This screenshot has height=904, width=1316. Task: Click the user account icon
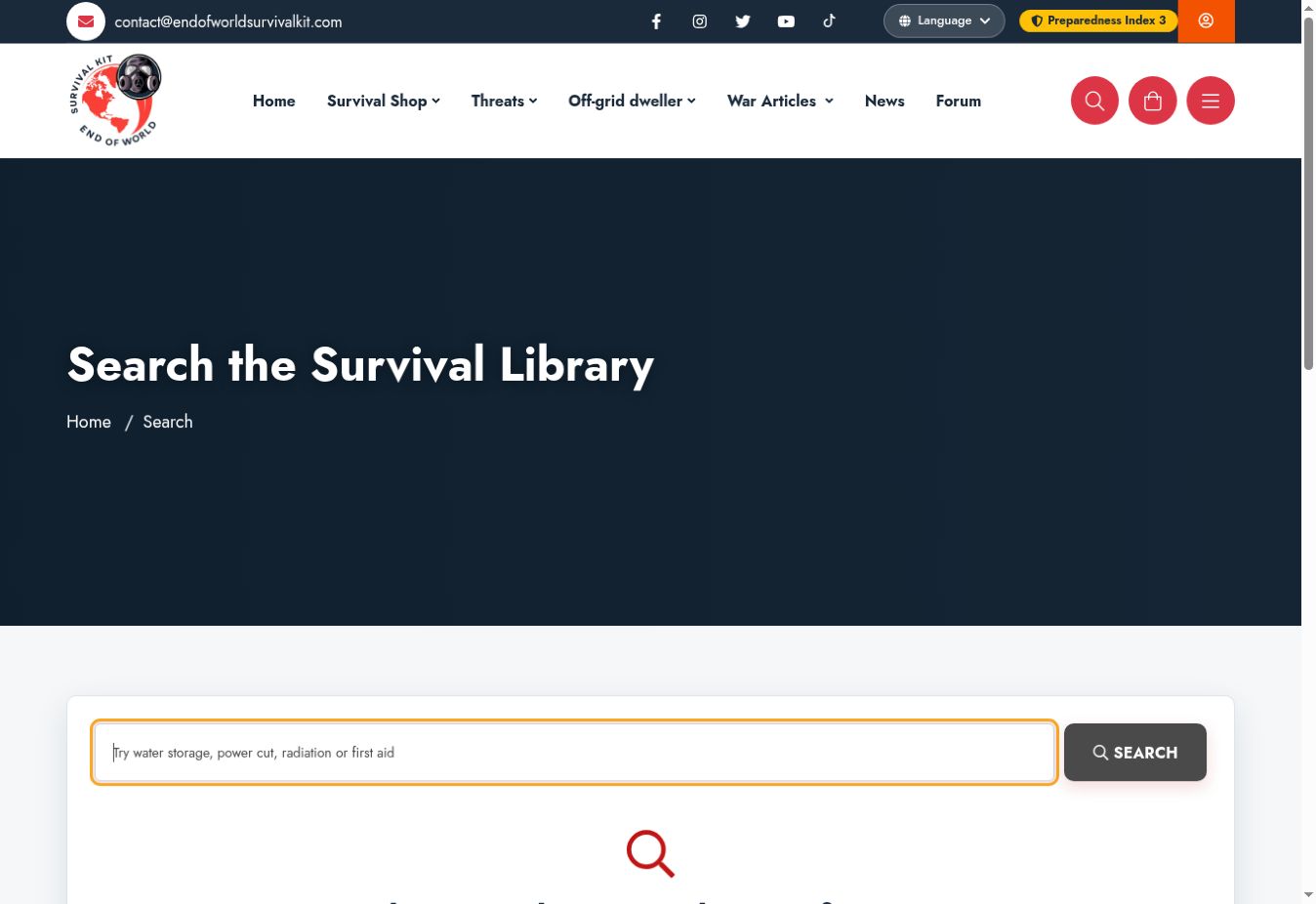1207,21
